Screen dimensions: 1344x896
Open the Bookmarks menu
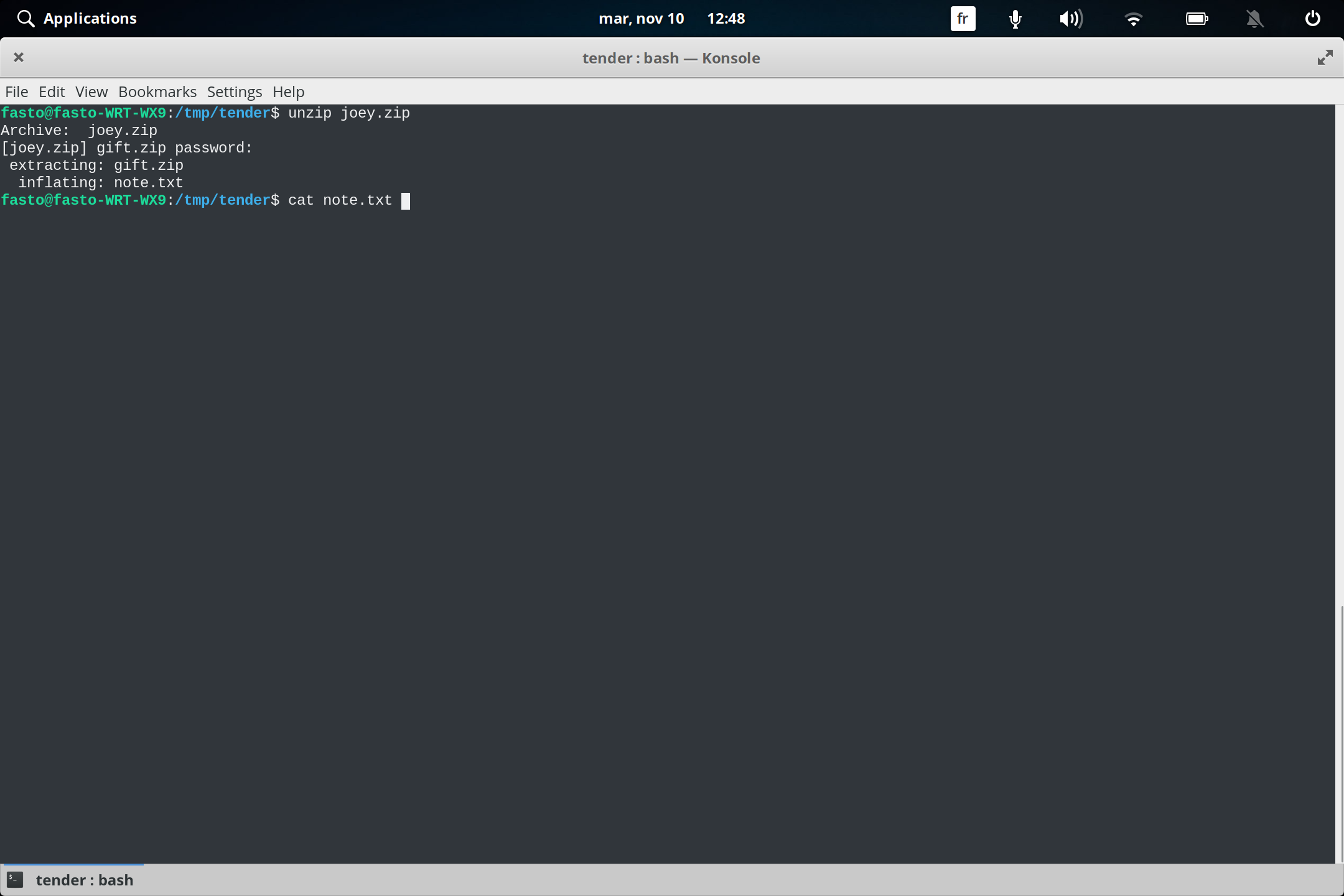[x=157, y=91]
